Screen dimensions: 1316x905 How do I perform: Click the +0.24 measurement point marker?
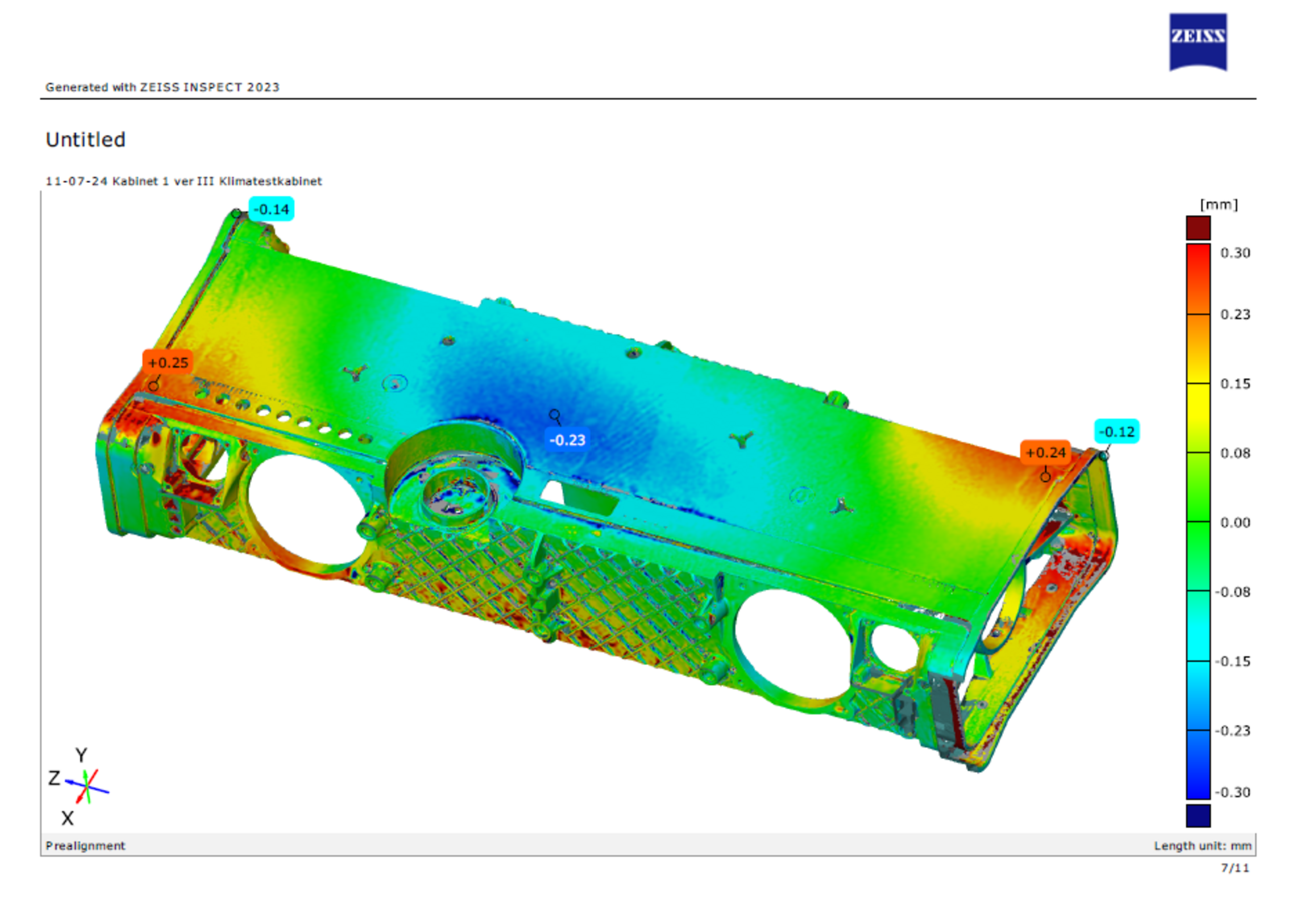(x=1046, y=476)
